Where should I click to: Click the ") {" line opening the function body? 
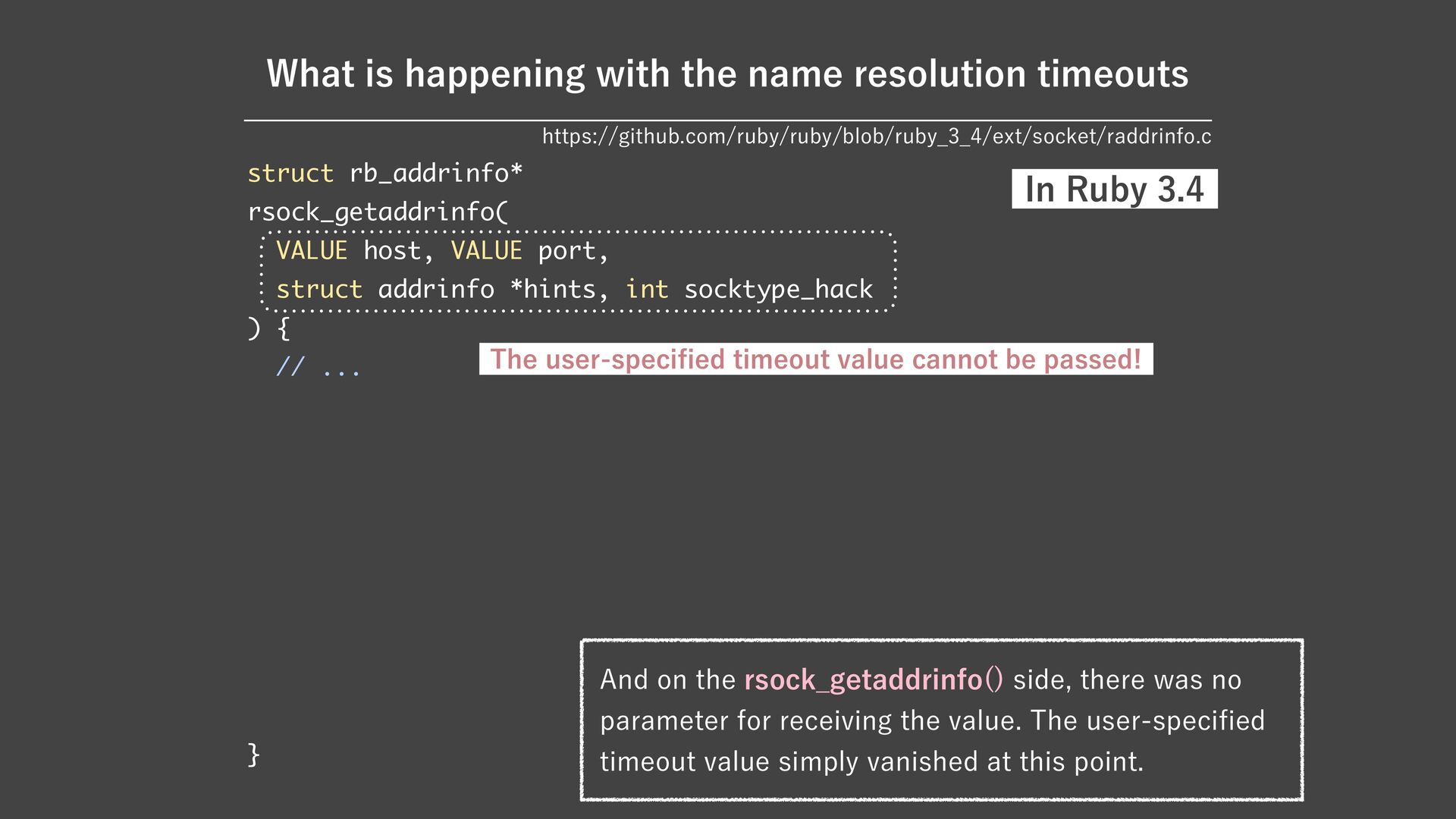(x=268, y=328)
